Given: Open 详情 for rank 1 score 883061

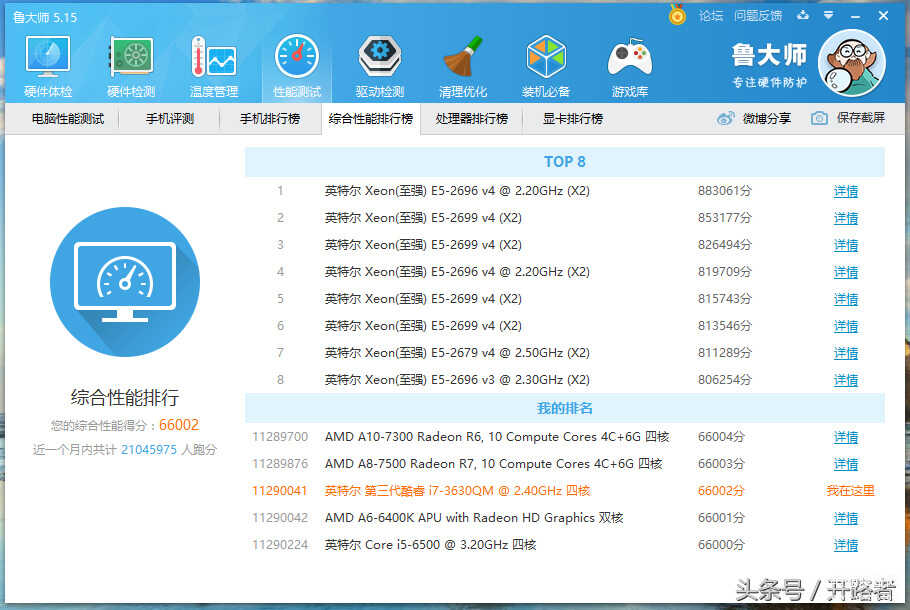Looking at the screenshot, I should 846,192.
